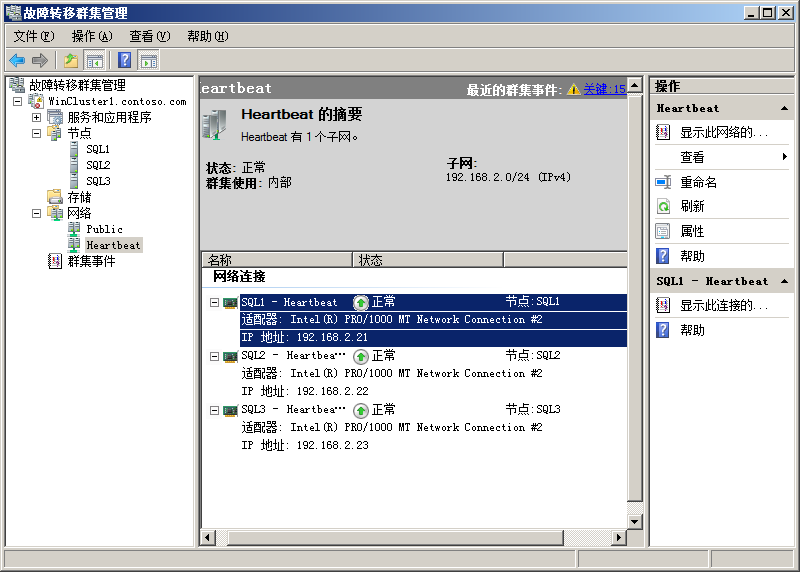Viewport: 800px width, 572px height.
Task: Collapse the 节点 tree node
Action: [37, 133]
